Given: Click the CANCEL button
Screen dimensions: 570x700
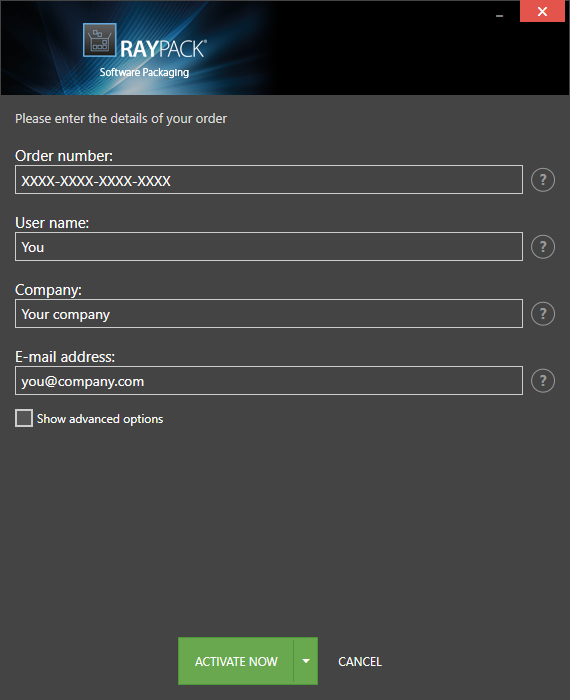Looking at the screenshot, I should click(360, 662).
